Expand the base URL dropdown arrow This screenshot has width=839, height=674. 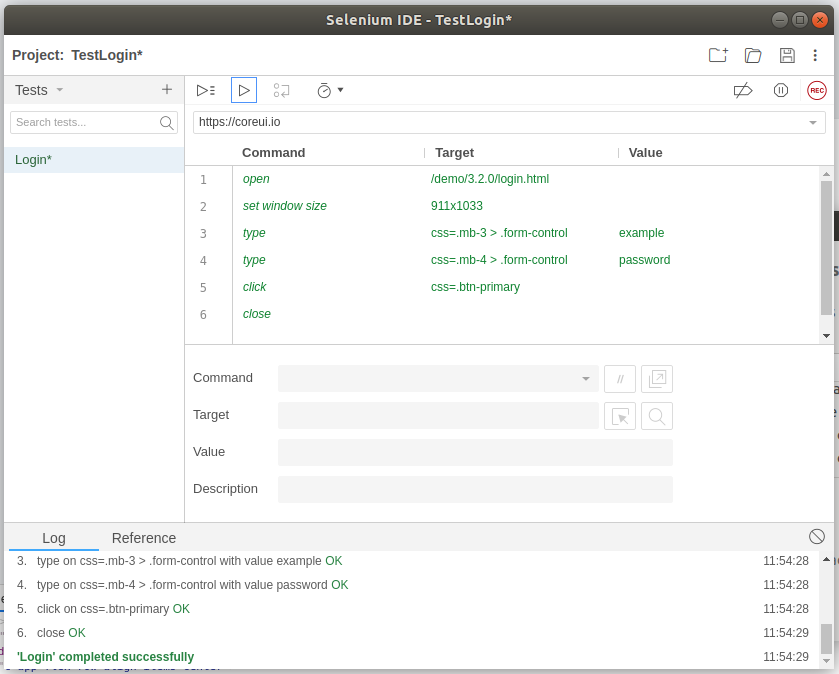coord(813,122)
